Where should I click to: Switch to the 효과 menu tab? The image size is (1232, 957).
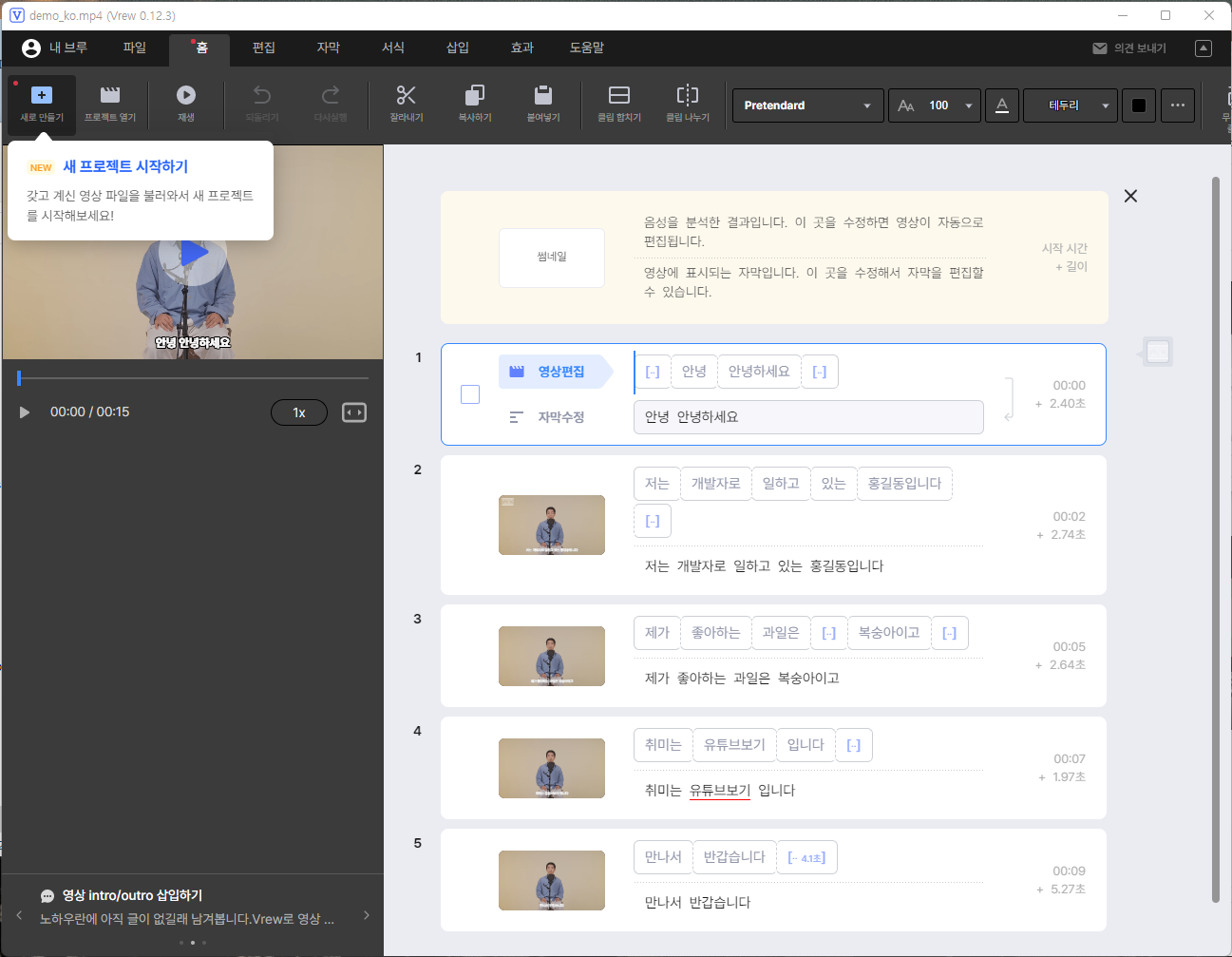tap(521, 48)
